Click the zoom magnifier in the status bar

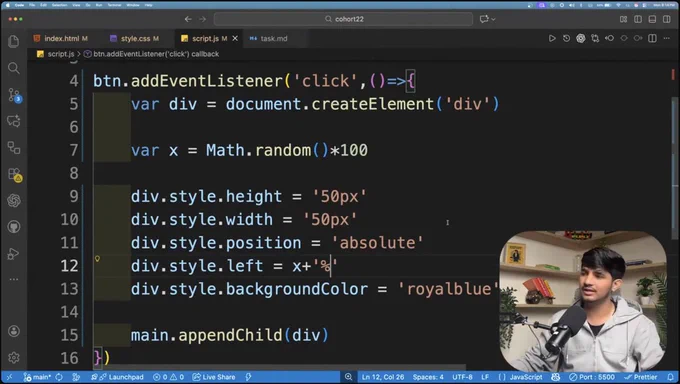[x=348, y=377]
